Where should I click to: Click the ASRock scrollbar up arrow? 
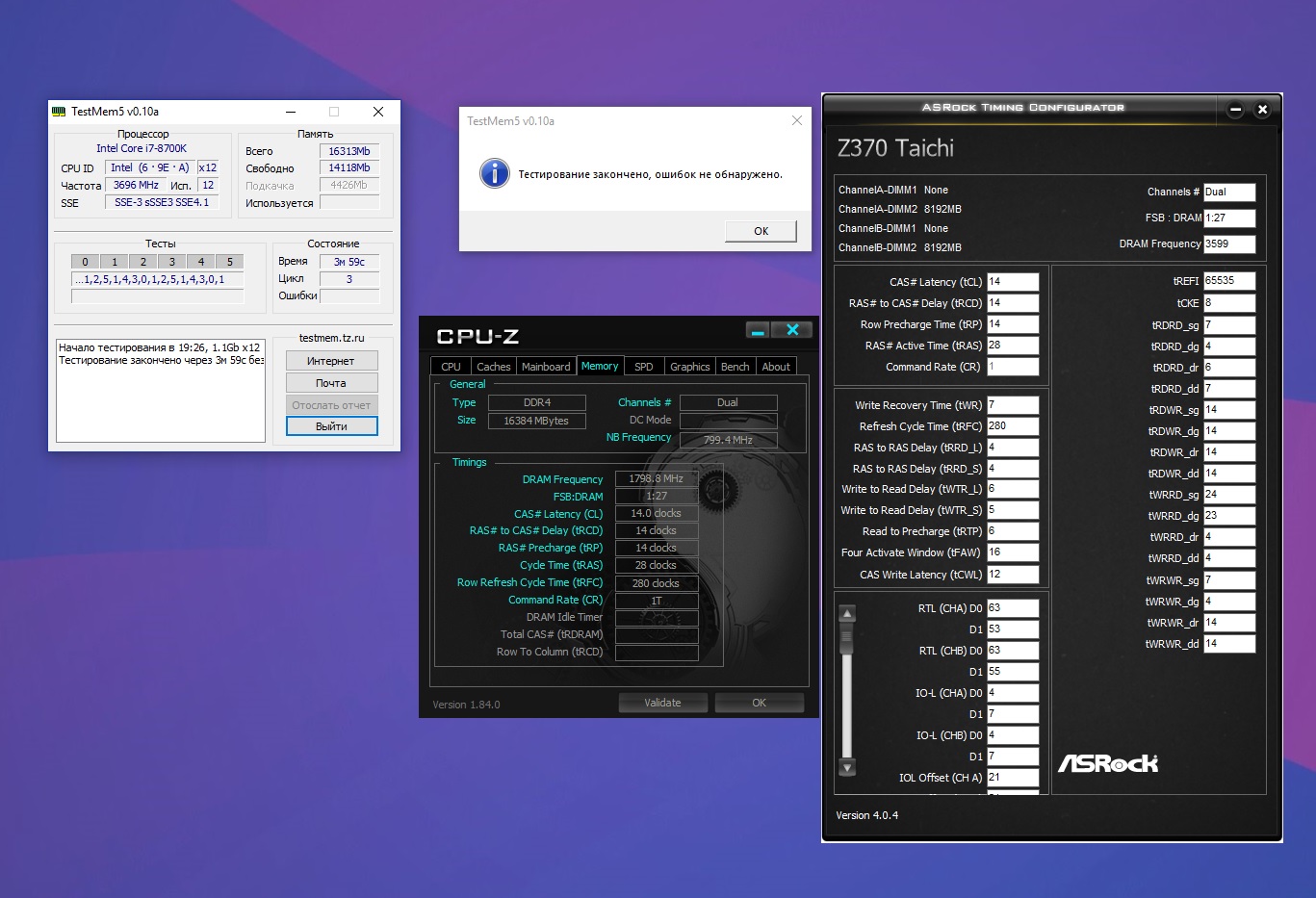pos(847,613)
